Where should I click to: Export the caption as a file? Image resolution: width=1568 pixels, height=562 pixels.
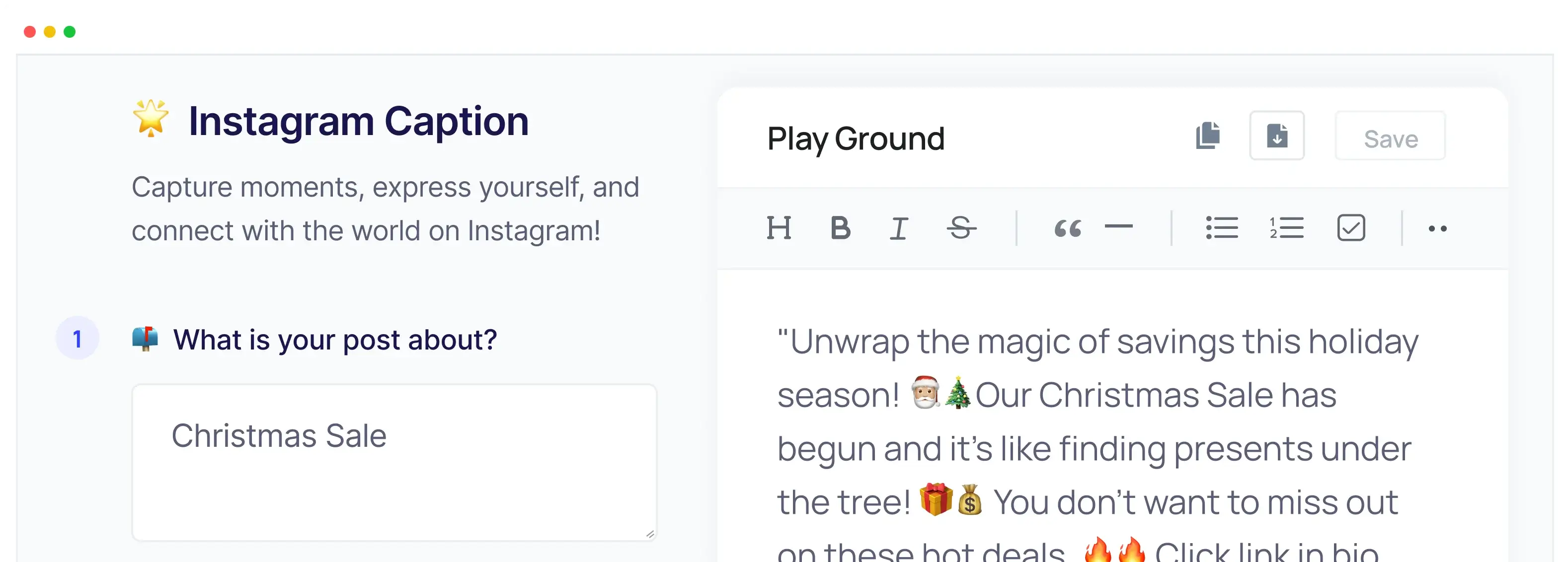(1277, 136)
